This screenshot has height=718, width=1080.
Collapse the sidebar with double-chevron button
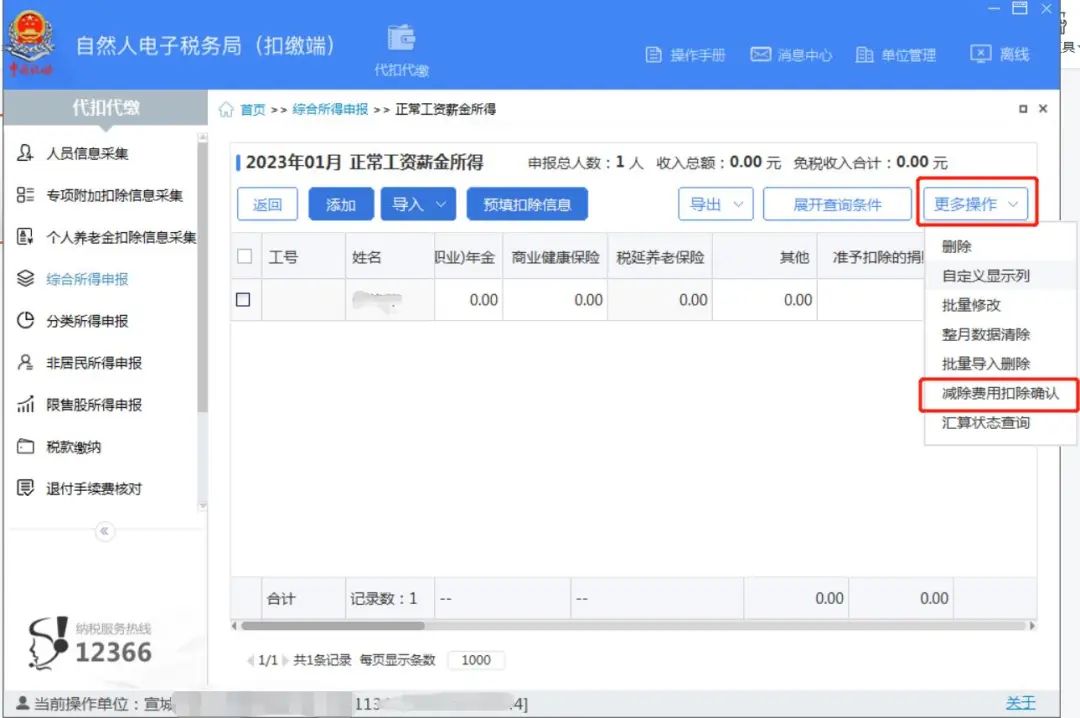(105, 531)
